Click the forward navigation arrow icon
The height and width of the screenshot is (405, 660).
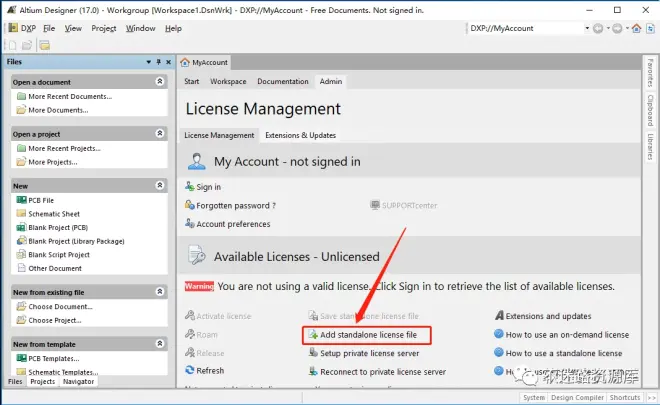click(x=617, y=28)
